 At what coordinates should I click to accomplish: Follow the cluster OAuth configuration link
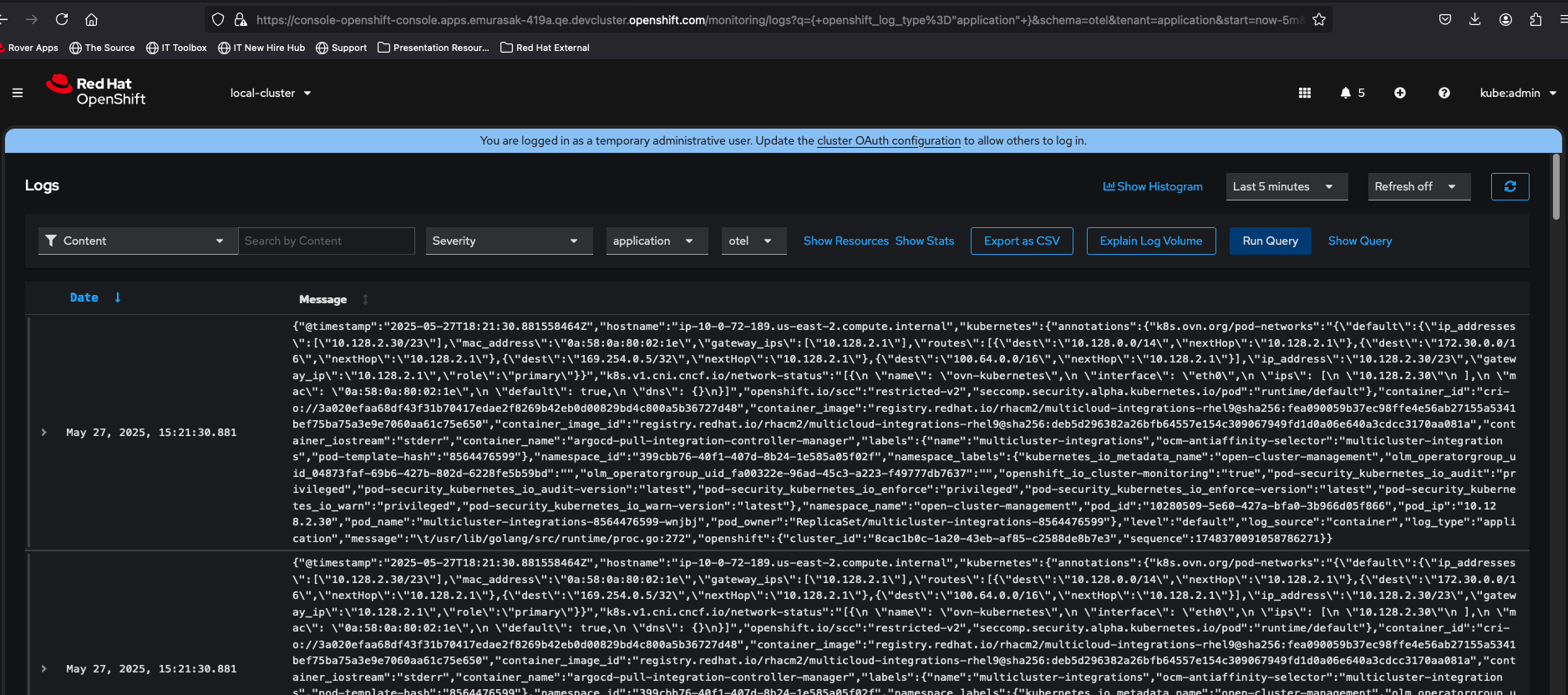click(x=889, y=140)
